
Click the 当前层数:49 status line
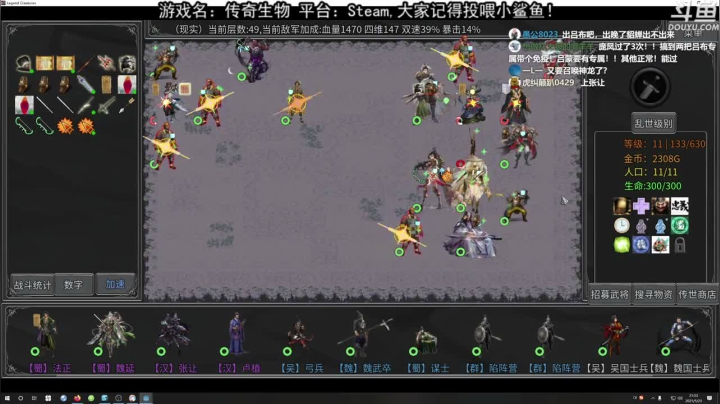(x=328, y=29)
